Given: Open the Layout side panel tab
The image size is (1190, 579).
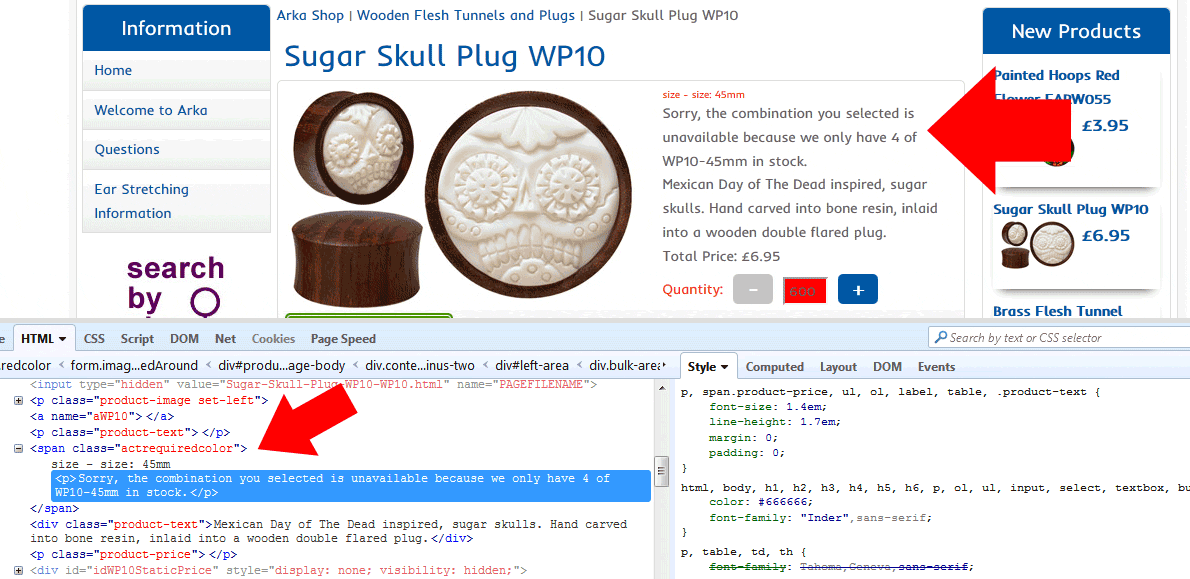Looking at the screenshot, I should coord(838,367).
